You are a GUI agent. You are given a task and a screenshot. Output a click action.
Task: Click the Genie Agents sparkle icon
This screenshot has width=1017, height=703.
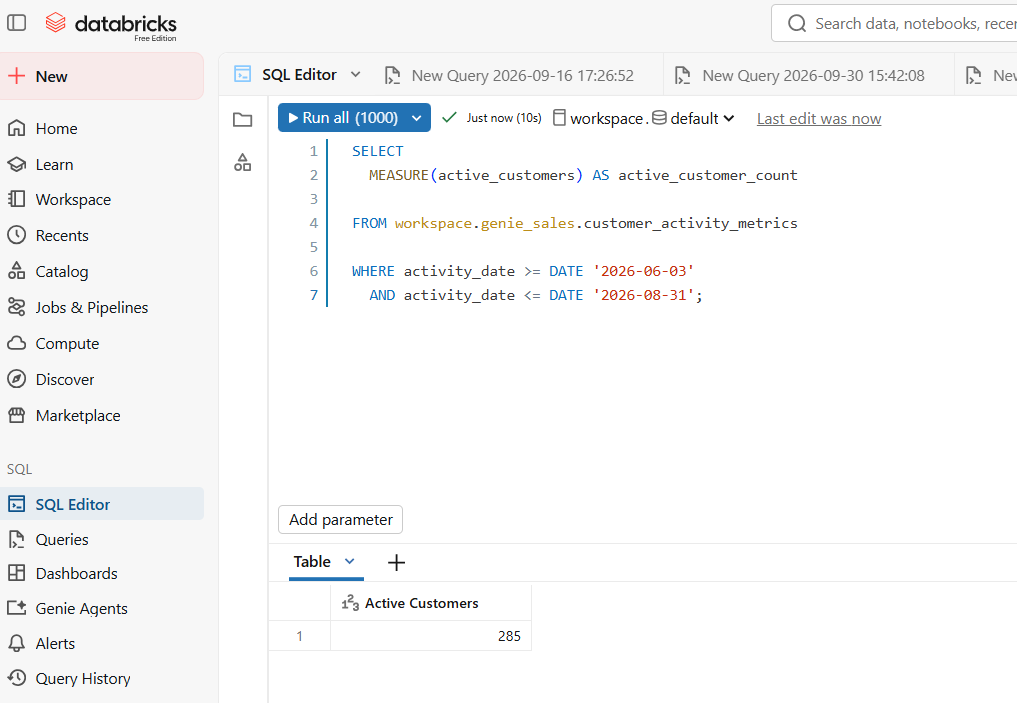pyautogui.click(x=17, y=608)
